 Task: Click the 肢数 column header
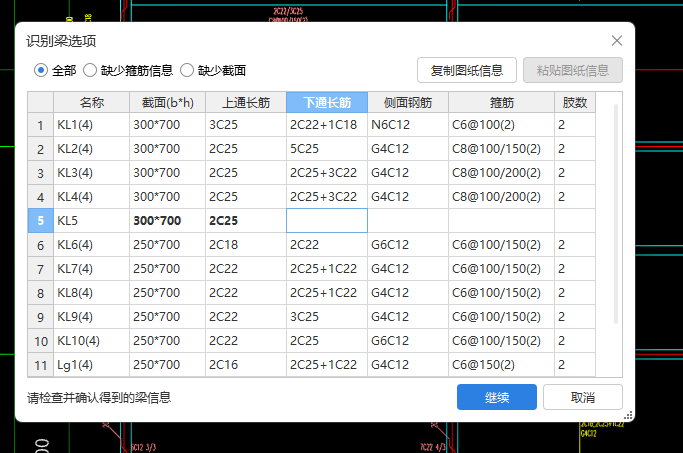[x=575, y=102]
